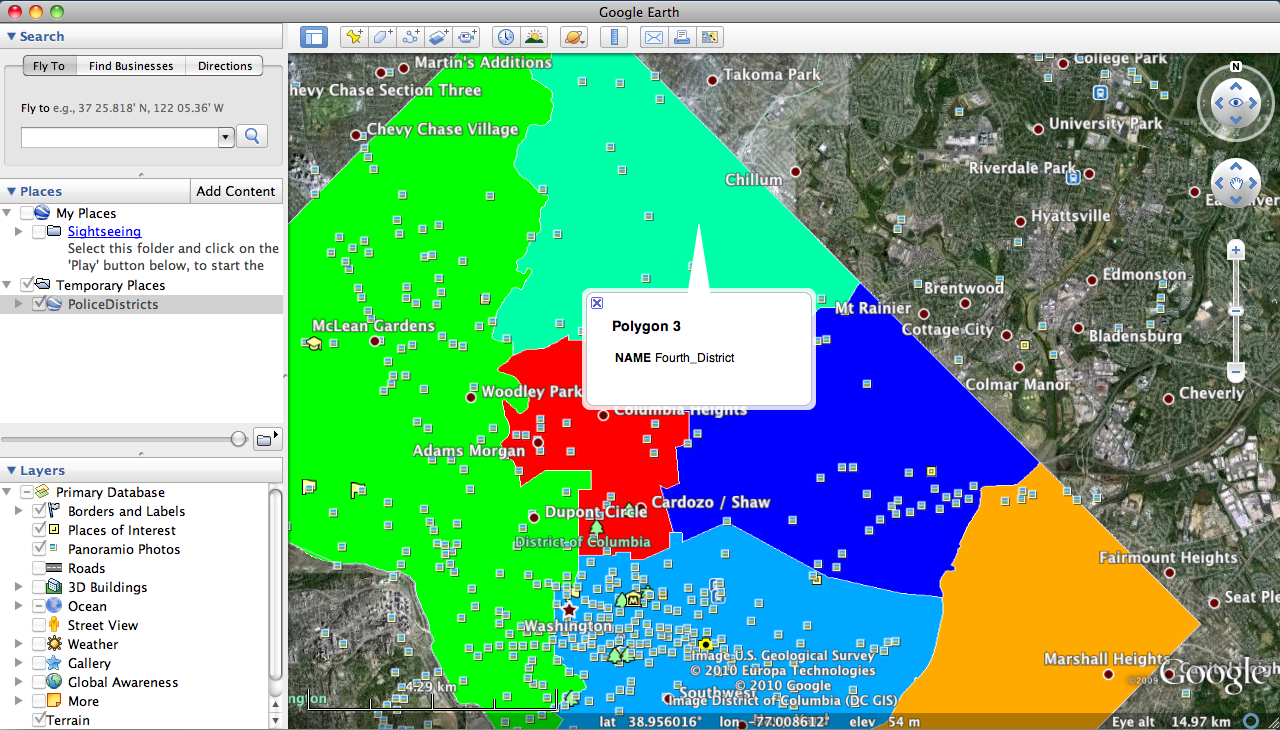The image size is (1280, 730).
Task: Toggle the sunlight across landscape icon
Action: click(534, 37)
